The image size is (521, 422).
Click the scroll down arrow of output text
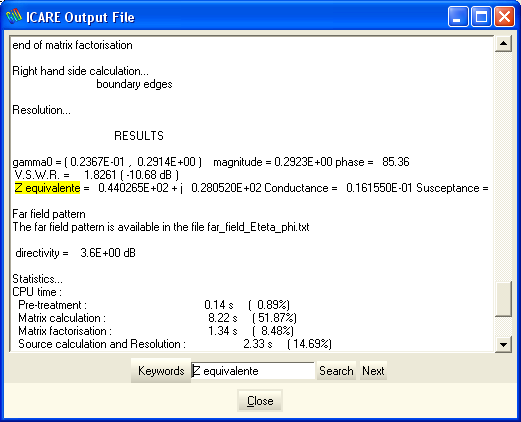point(503,344)
